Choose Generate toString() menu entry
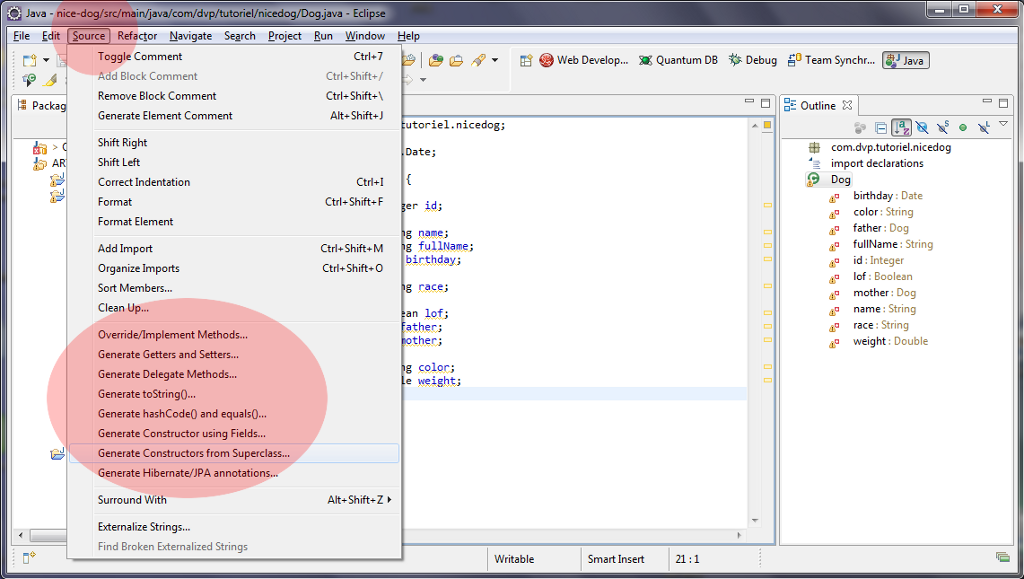1024x579 pixels. 147,394
